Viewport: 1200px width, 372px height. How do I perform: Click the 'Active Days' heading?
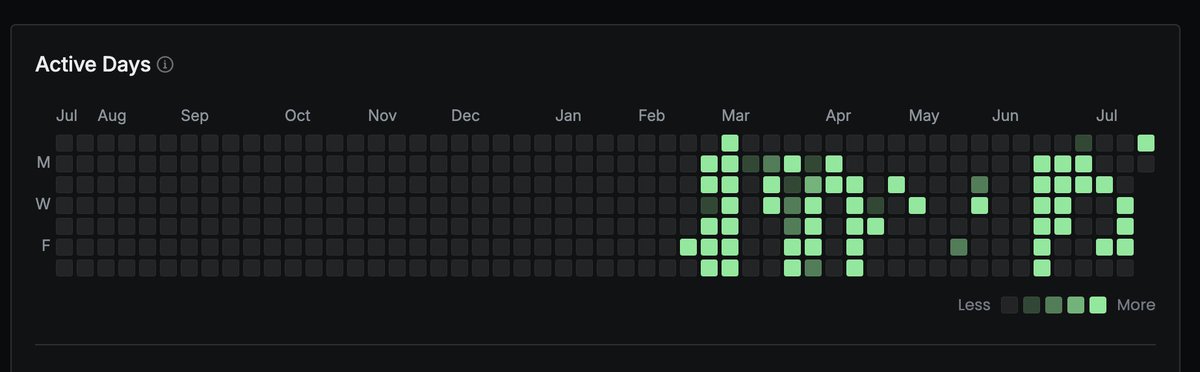pos(93,65)
